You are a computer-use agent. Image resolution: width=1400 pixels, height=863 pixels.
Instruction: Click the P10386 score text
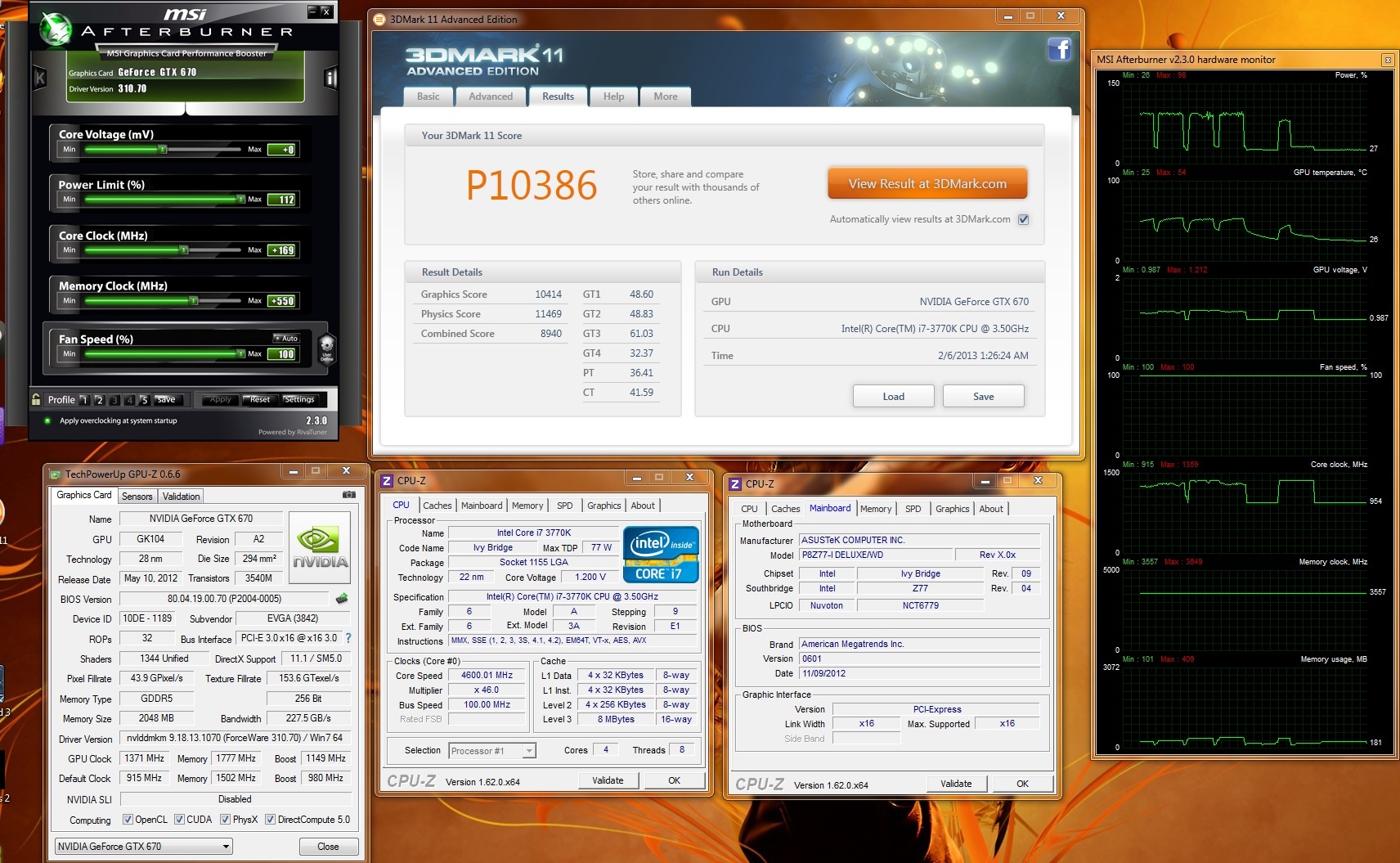pyautogui.click(x=532, y=186)
